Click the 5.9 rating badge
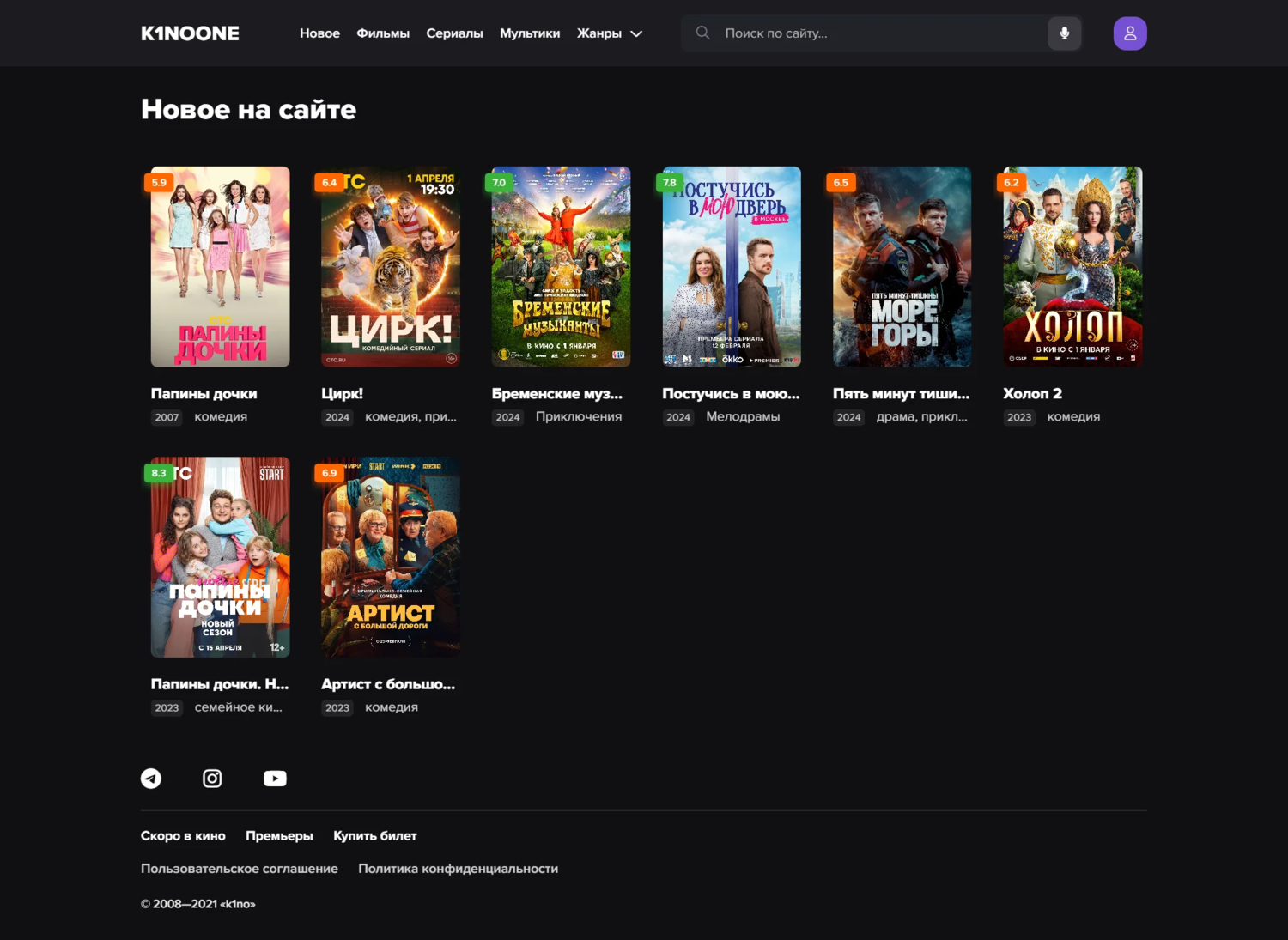The image size is (1288, 940). coord(159,182)
